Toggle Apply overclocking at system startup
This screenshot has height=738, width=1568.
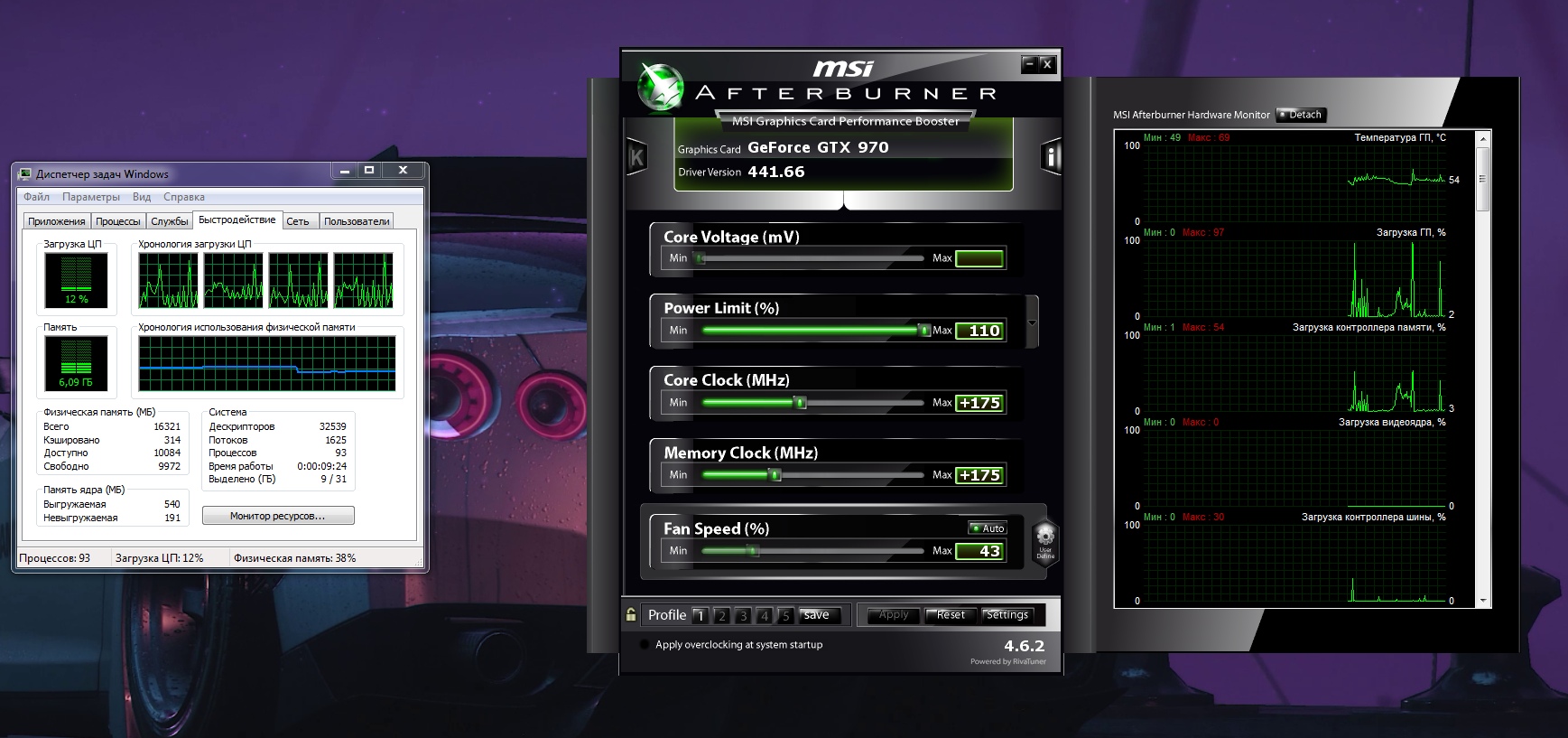click(644, 645)
